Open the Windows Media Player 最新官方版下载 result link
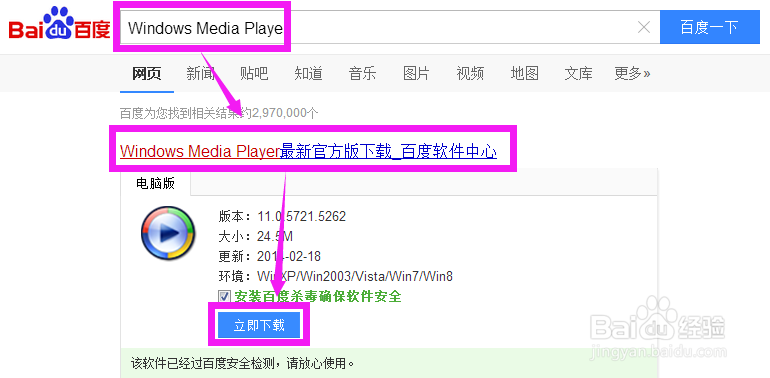The width and height of the screenshot is (770, 378). [x=308, y=151]
